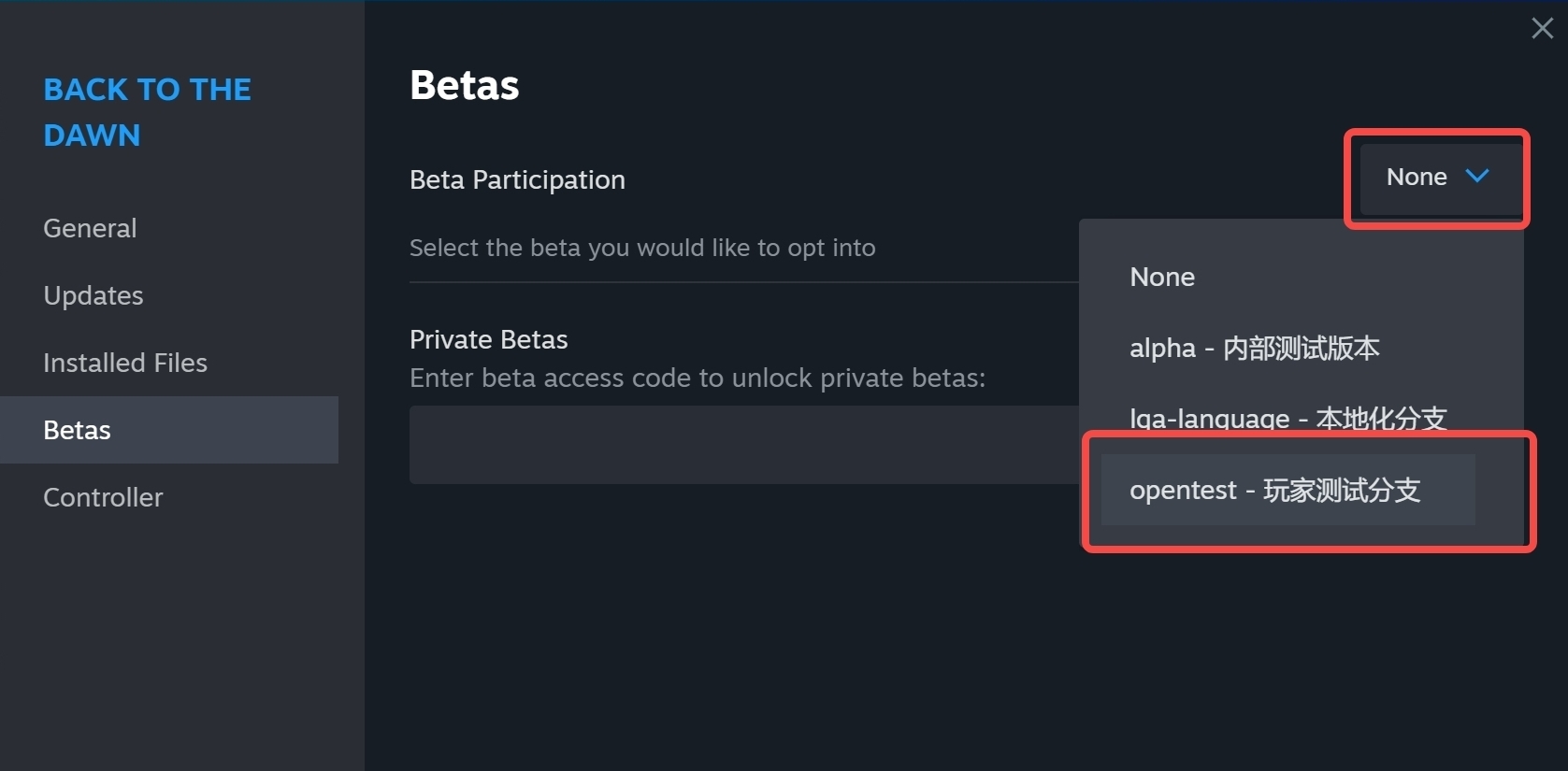The height and width of the screenshot is (771, 1568).
Task: Click the Betas page heading
Action: click(464, 85)
